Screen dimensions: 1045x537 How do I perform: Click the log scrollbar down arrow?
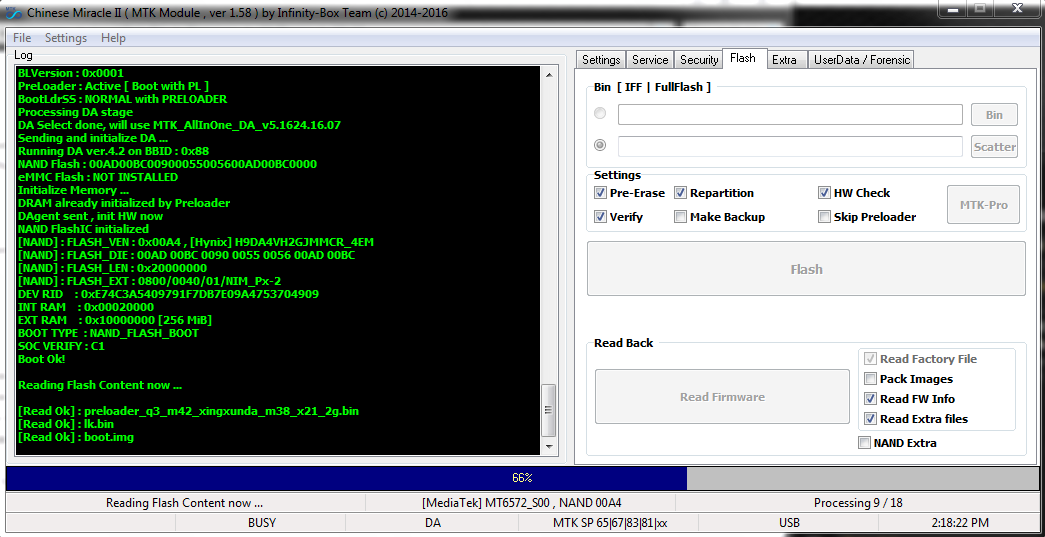(x=548, y=446)
